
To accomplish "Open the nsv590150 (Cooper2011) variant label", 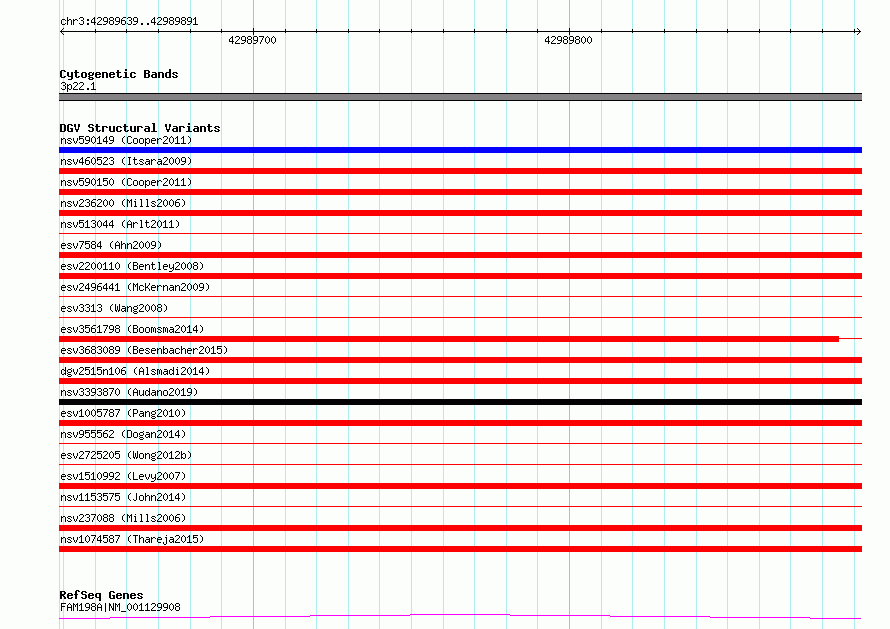I will click(x=126, y=182).
